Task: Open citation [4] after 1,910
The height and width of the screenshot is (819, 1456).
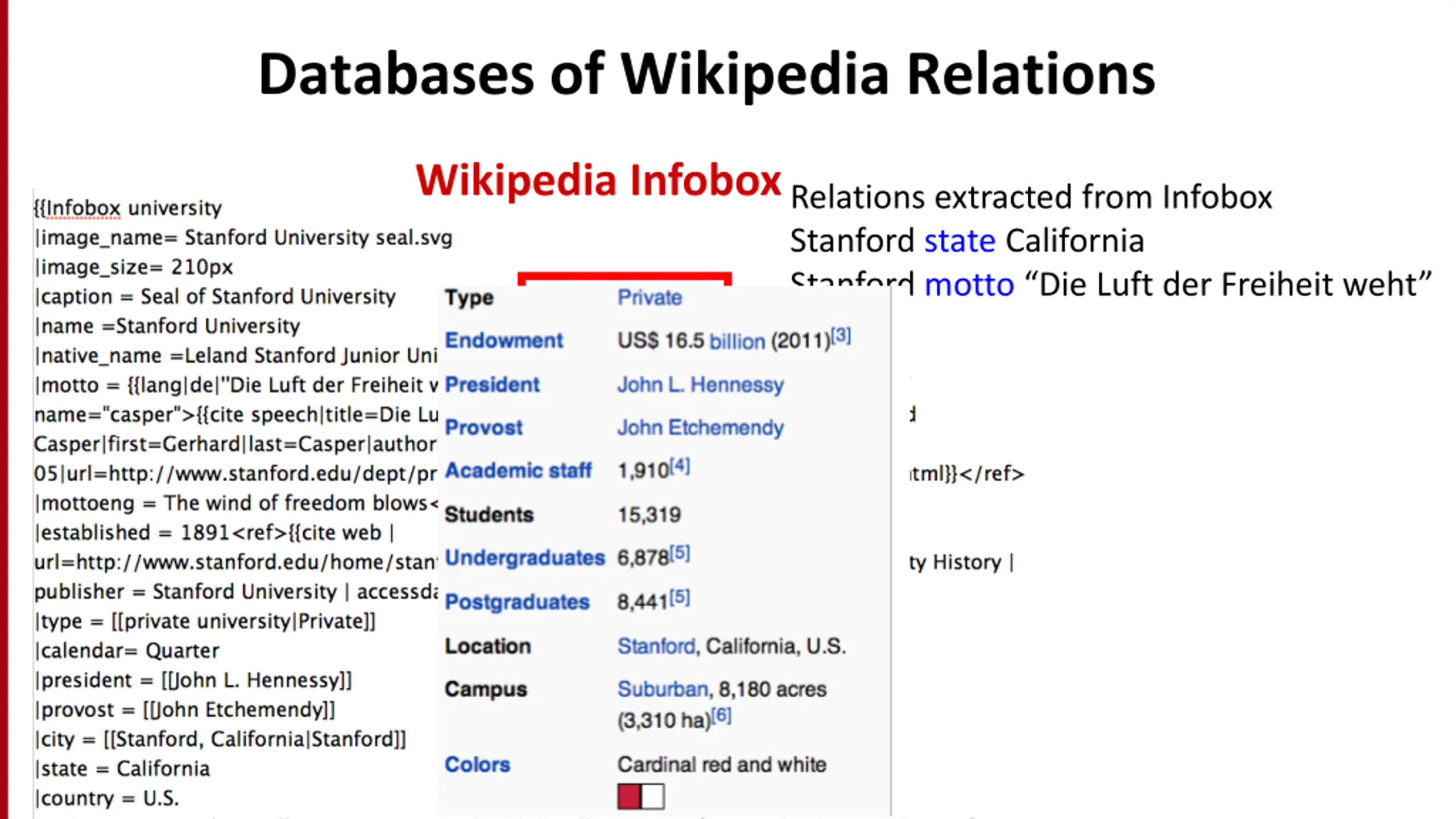Action: coord(680,466)
